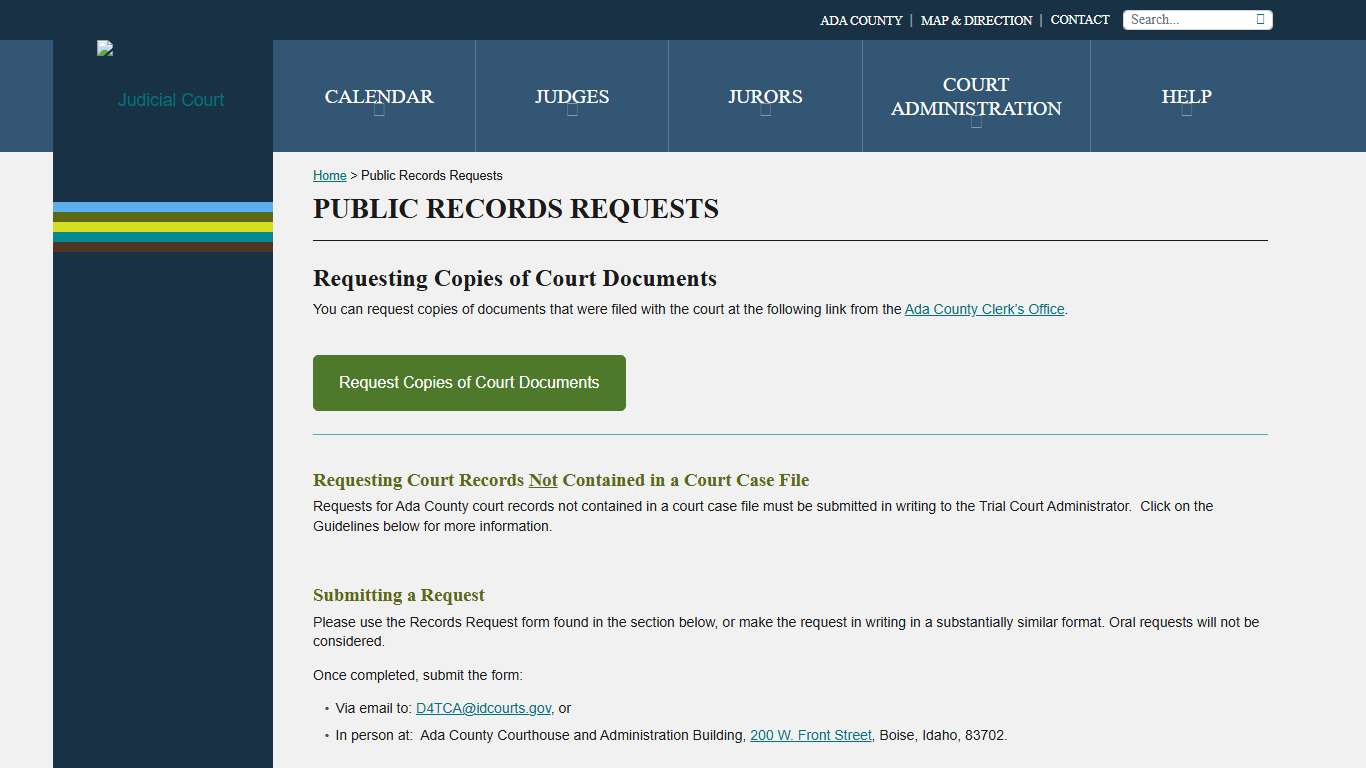Click Request Copies of Court Documents button
Screen dimensions: 1366x768
pos(468,382)
